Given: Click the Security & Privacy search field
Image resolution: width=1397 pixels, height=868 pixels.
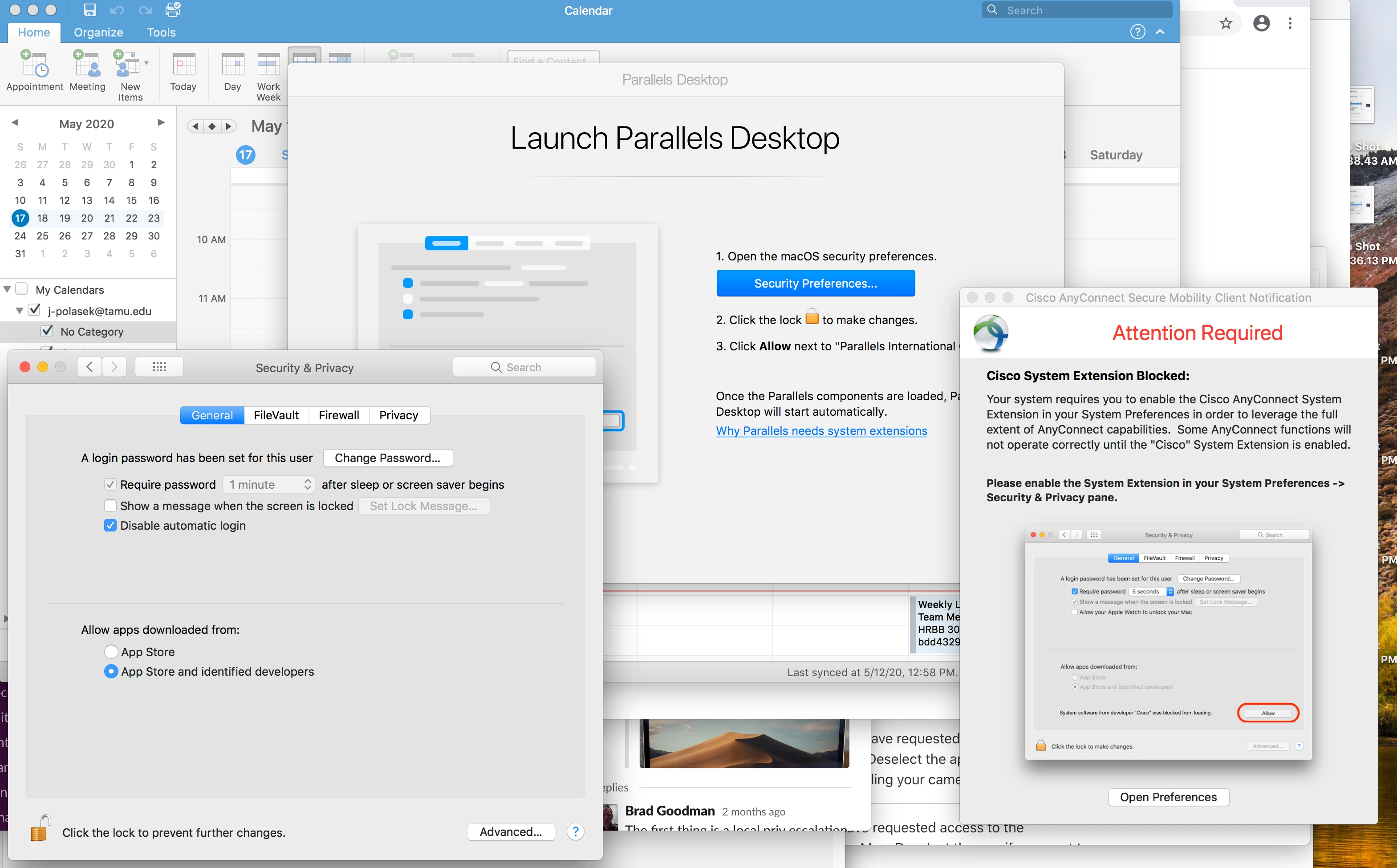Looking at the screenshot, I should pyautogui.click(x=524, y=367).
